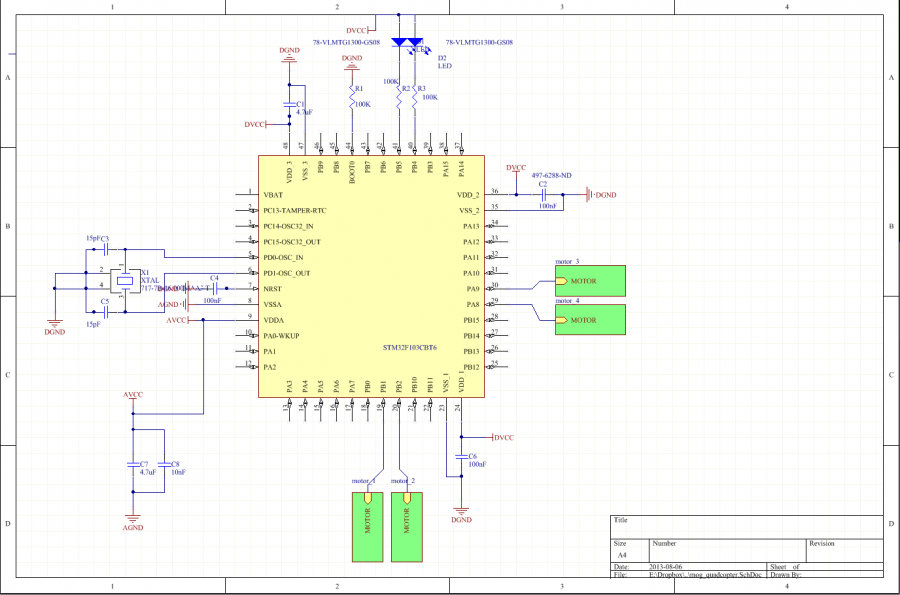Screen dimensions: 900x595
Task: Select capacitor C6 100nF
Action: click(461, 457)
